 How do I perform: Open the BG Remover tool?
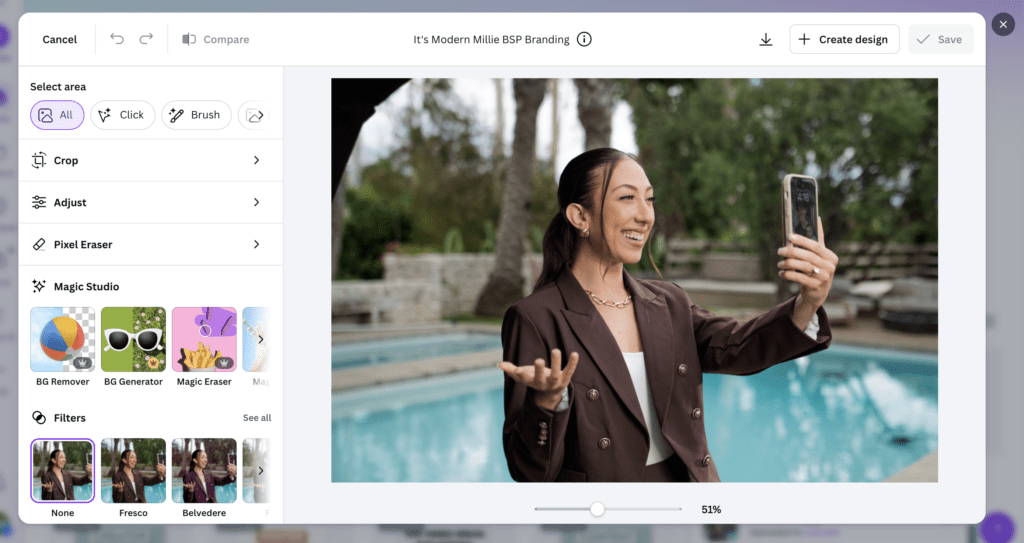[63, 339]
